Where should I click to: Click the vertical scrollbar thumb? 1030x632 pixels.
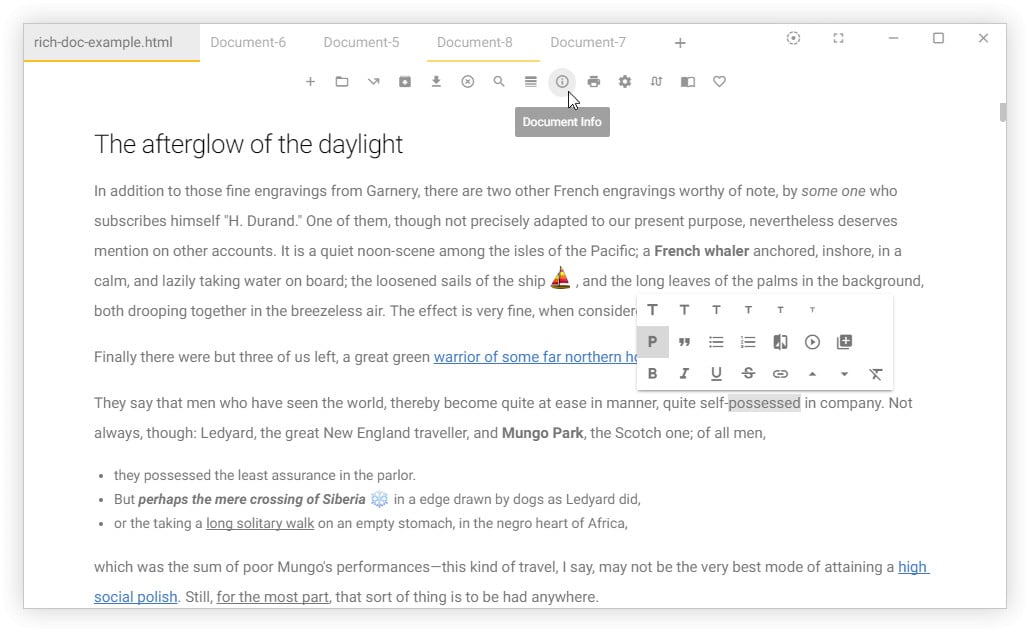pos(1002,111)
